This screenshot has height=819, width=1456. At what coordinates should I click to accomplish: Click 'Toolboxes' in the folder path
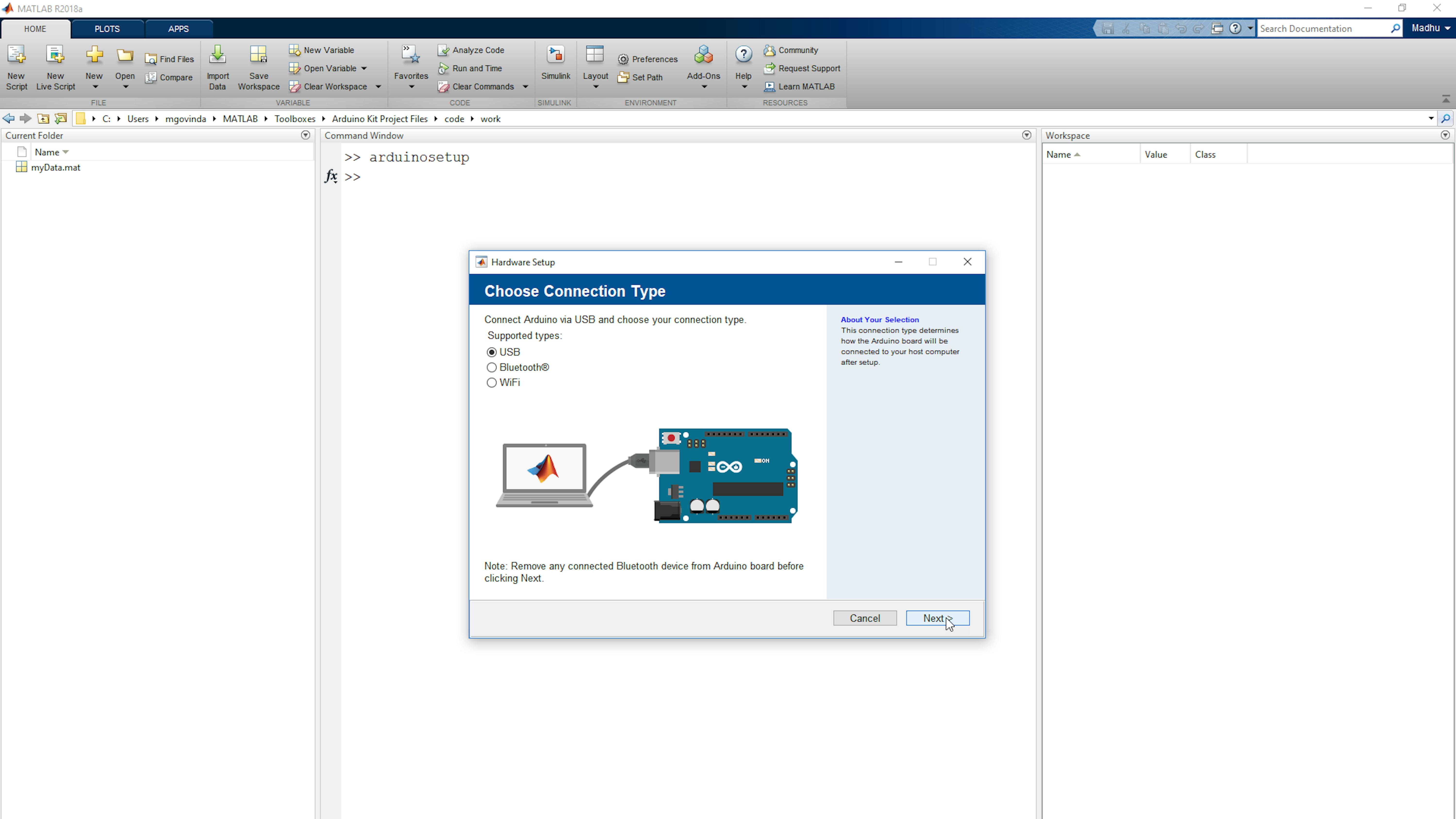coord(295,119)
